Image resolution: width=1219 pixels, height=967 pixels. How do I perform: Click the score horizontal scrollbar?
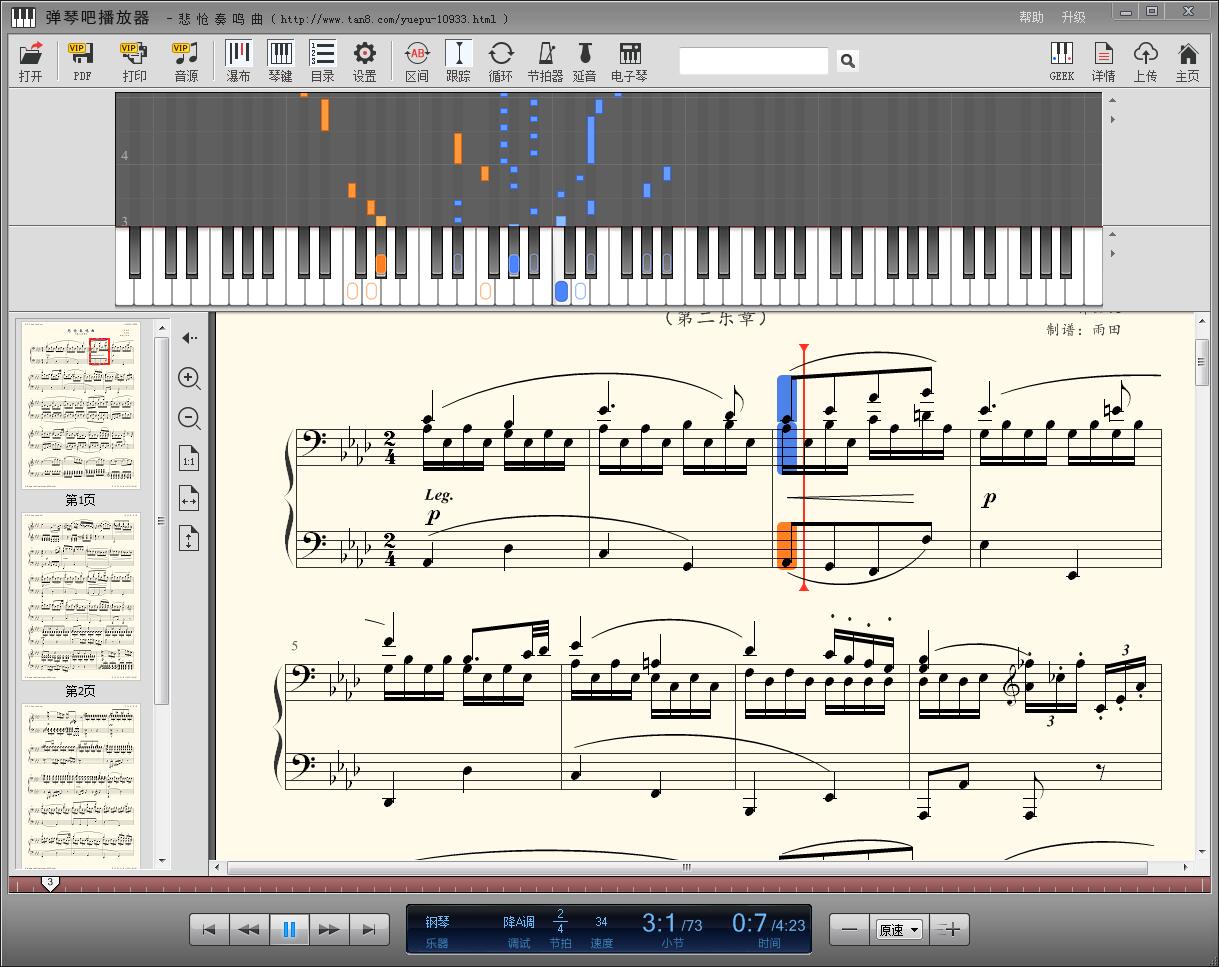[686, 867]
